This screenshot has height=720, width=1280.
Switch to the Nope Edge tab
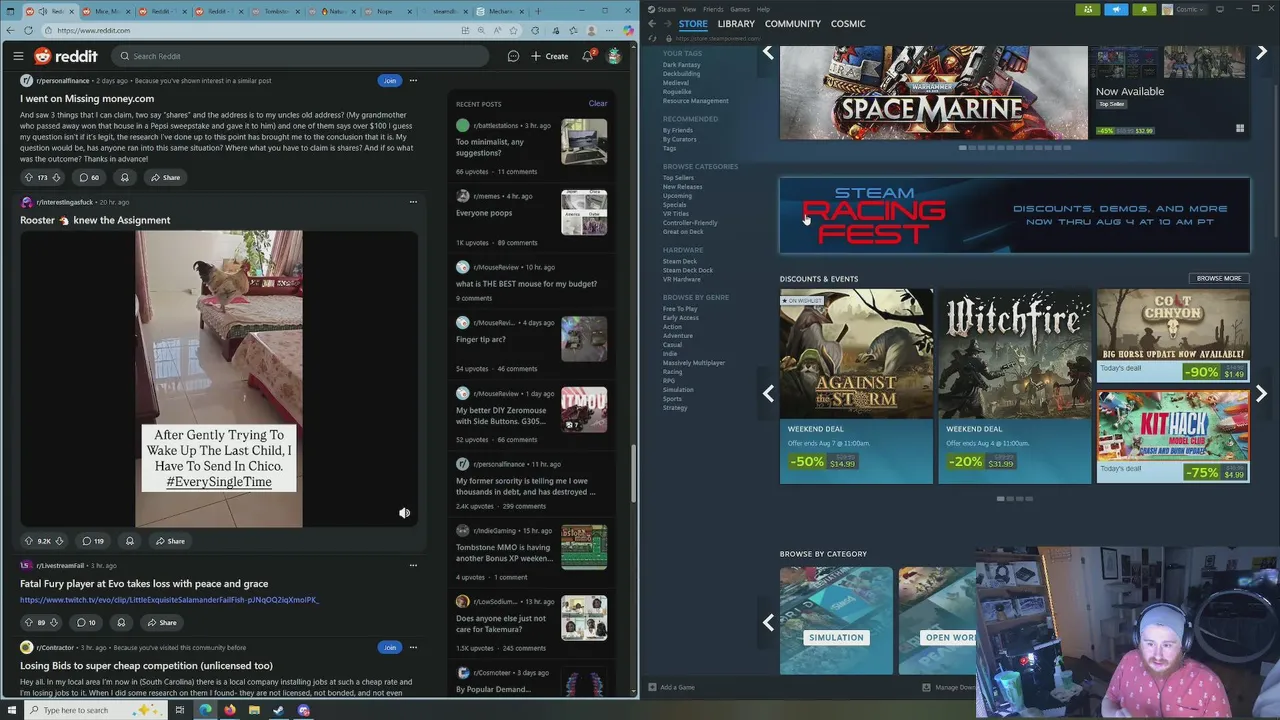click(385, 11)
